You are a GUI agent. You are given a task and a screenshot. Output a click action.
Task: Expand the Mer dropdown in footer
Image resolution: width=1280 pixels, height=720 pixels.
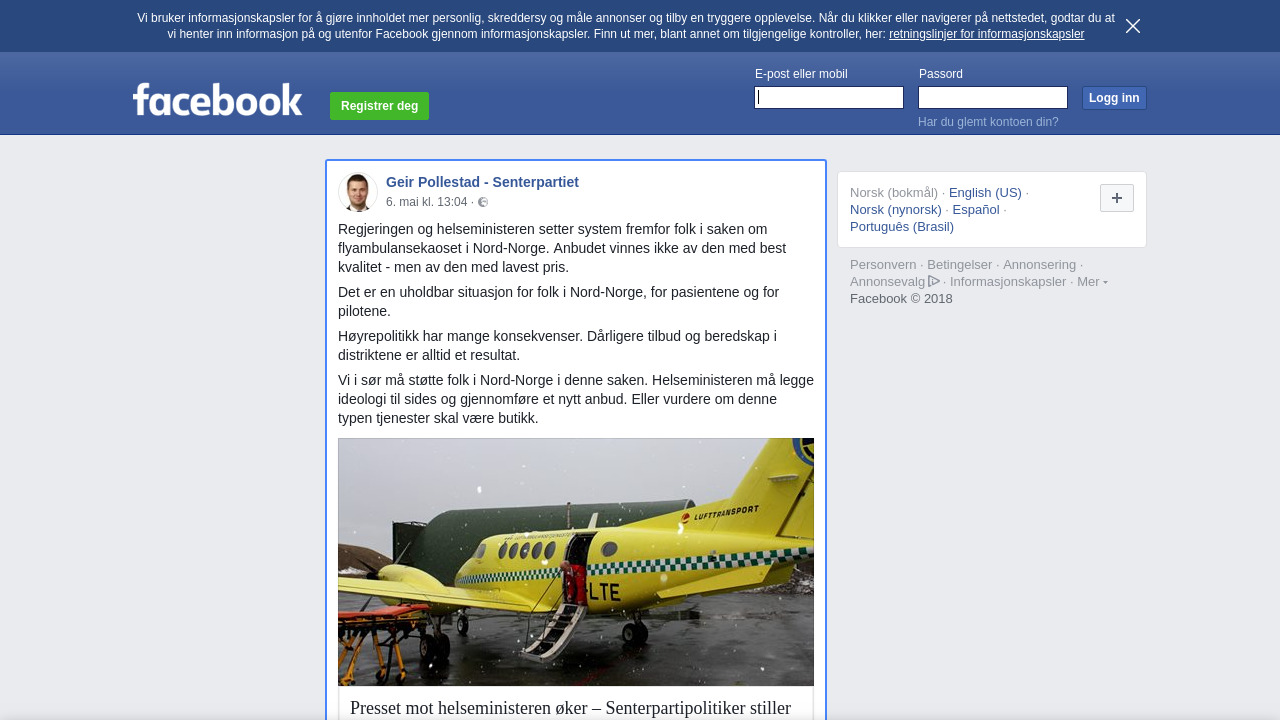(x=1092, y=282)
